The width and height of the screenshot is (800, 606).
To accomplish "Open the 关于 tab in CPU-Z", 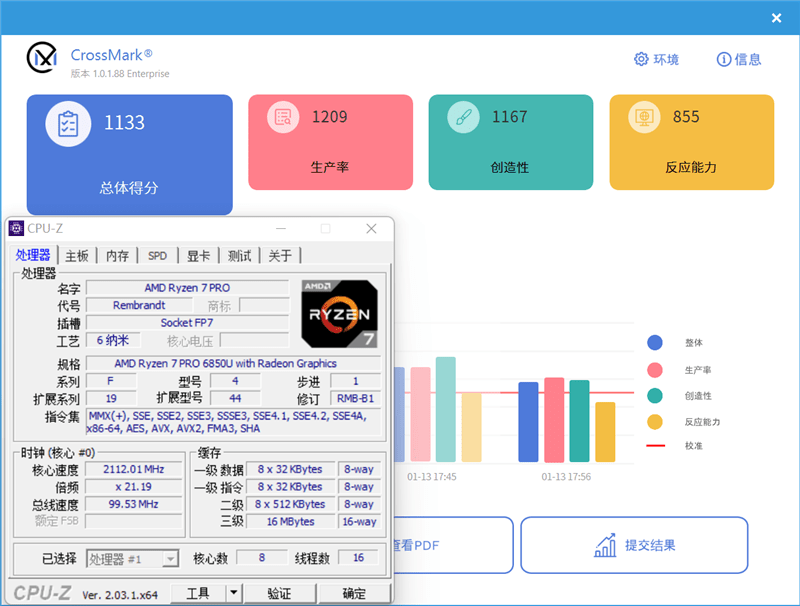I will (x=280, y=256).
